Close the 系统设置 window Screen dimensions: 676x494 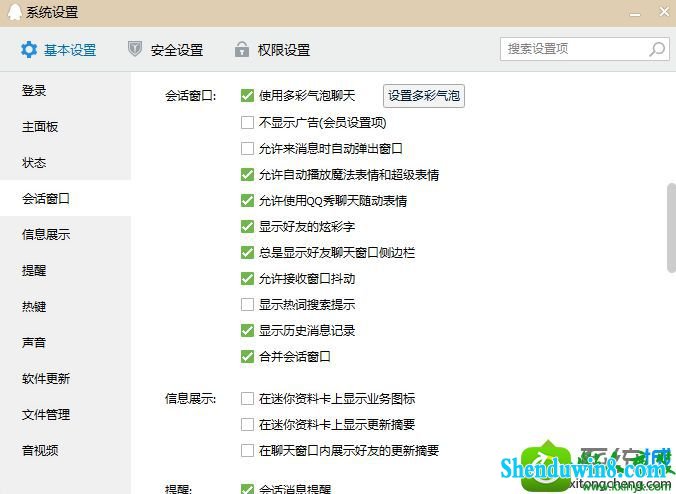pyautogui.click(x=664, y=12)
